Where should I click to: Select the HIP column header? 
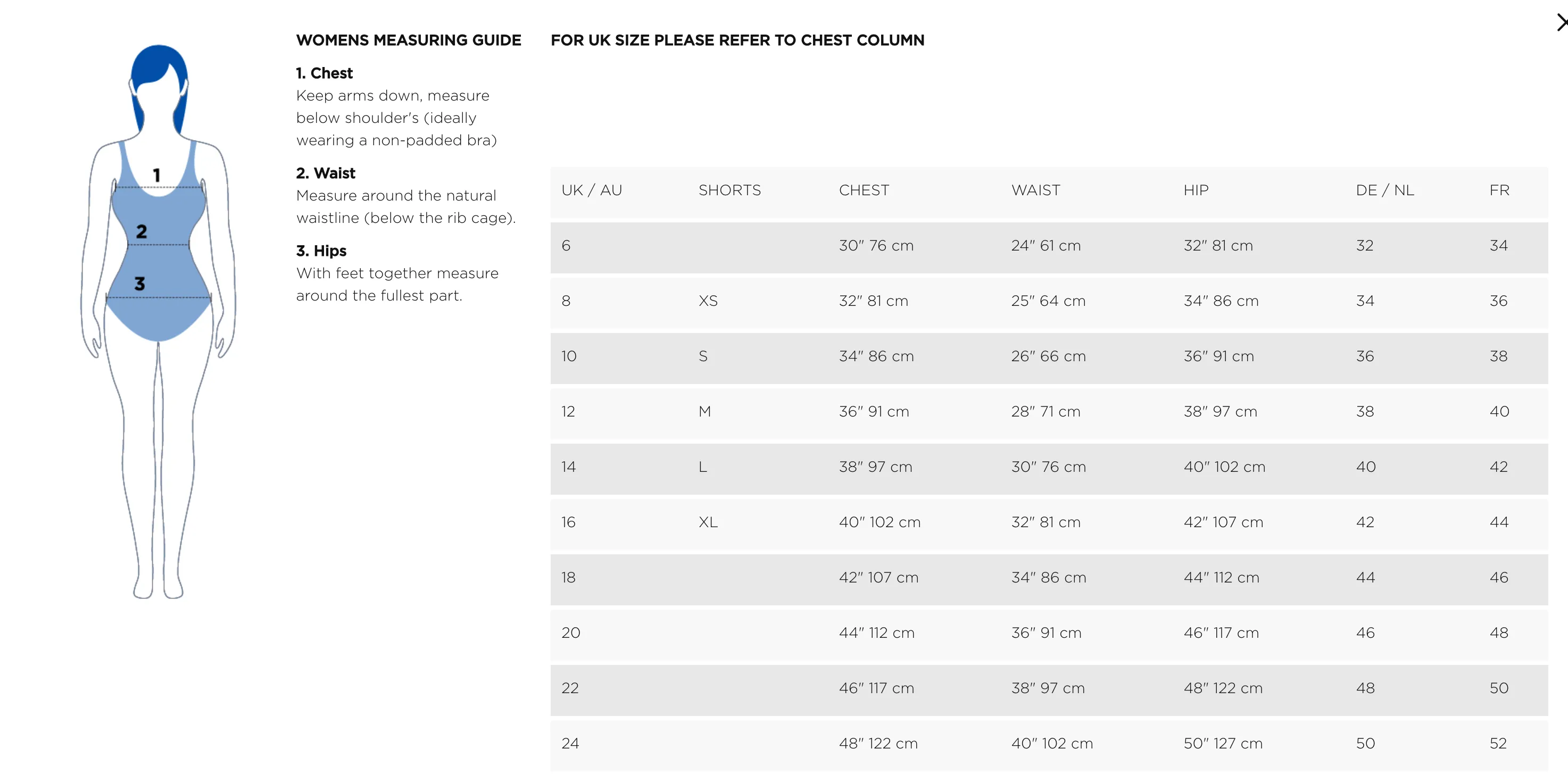click(1196, 190)
